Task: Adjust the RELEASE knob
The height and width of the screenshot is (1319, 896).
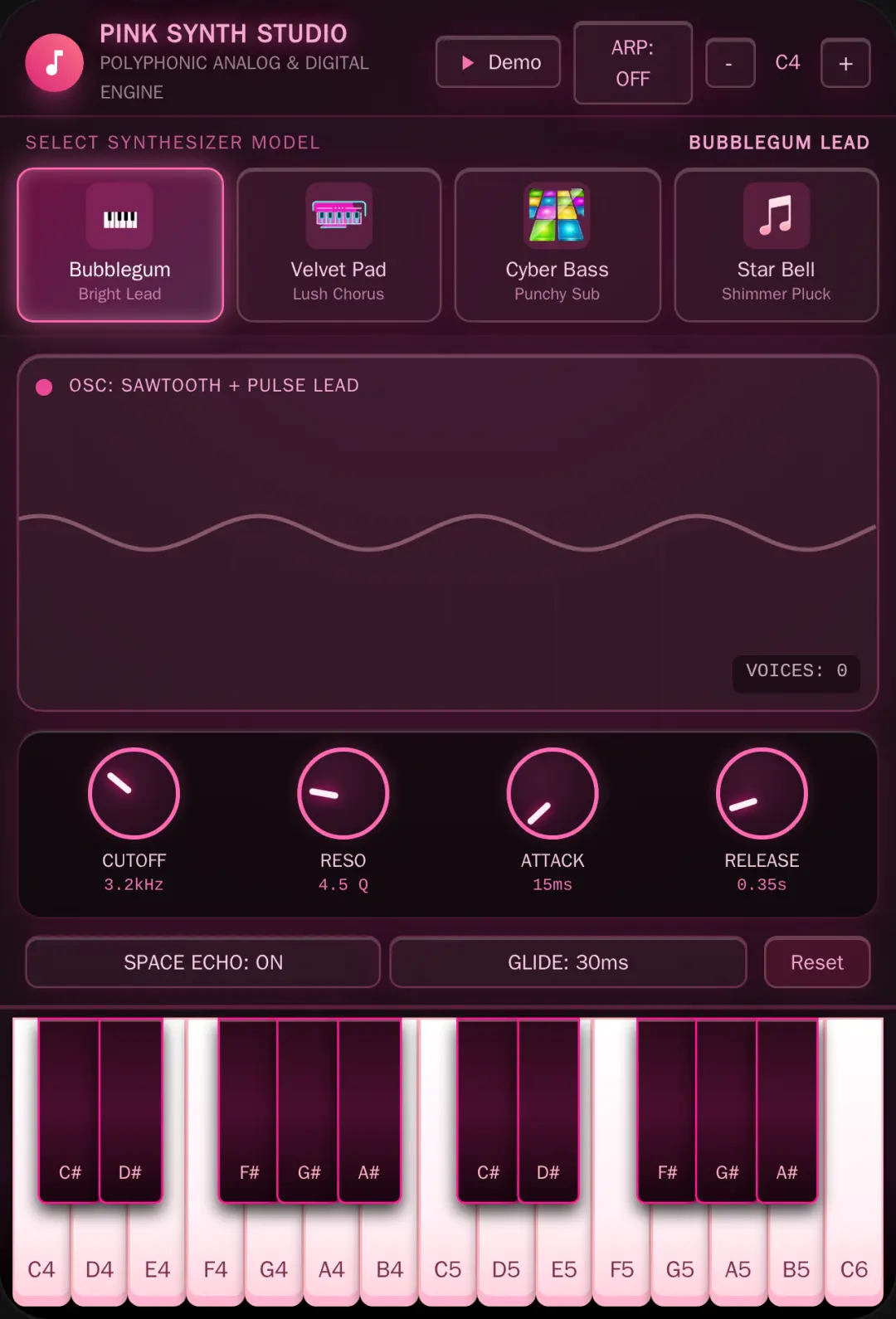Action: click(x=762, y=793)
